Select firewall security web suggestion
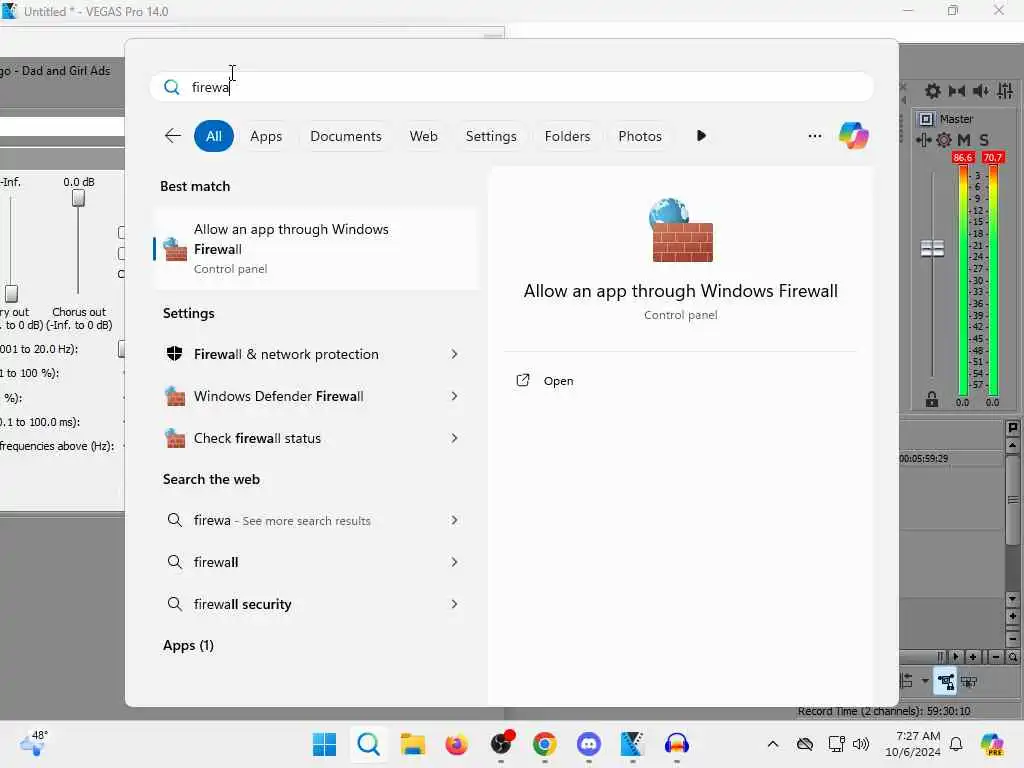The image size is (1024, 768). tap(242, 604)
